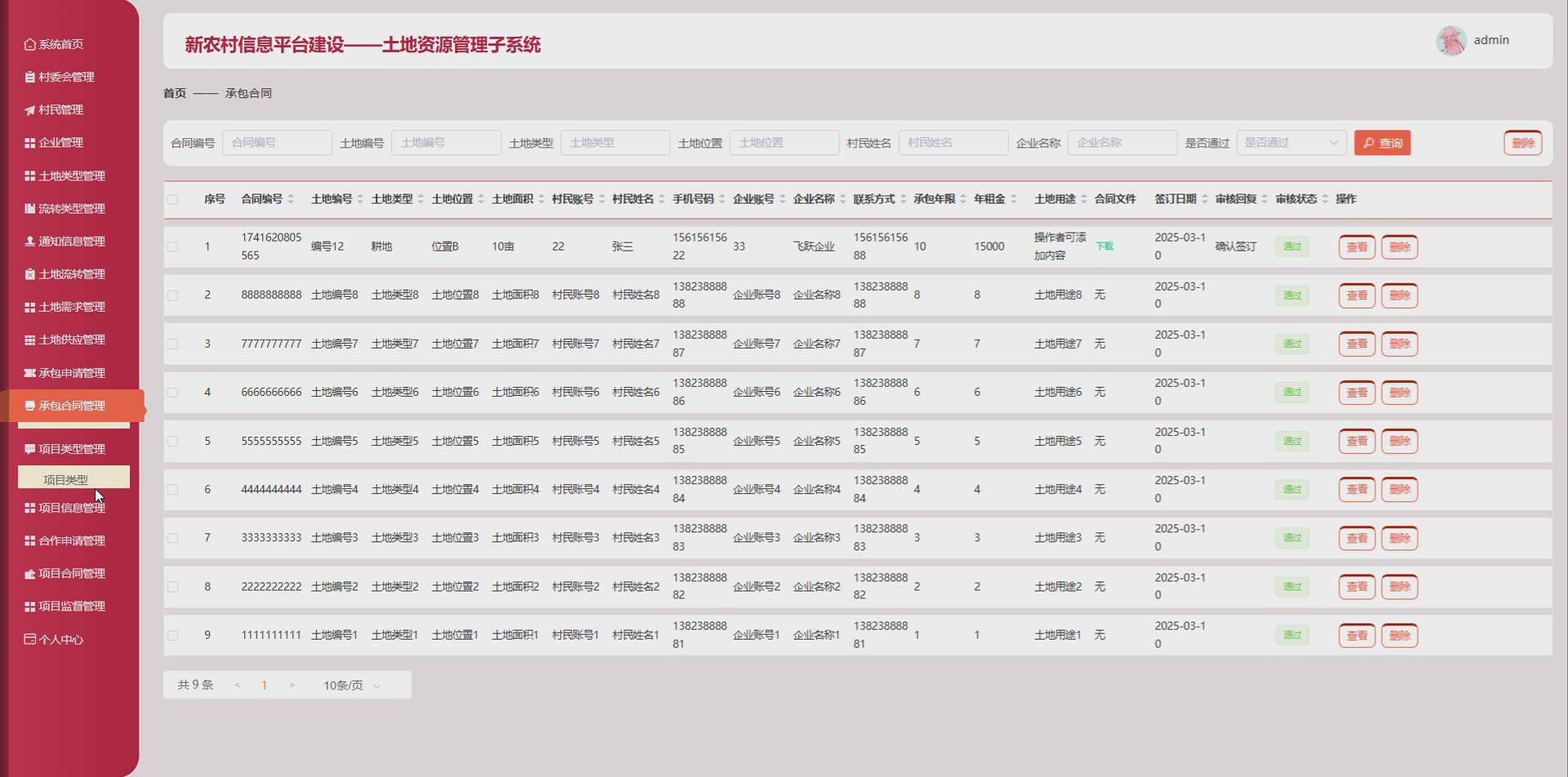Click the icon beside 承包申请管理
The width and height of the screenshot is (1568, 777).
pyautogui.click(x=30, y=373)
